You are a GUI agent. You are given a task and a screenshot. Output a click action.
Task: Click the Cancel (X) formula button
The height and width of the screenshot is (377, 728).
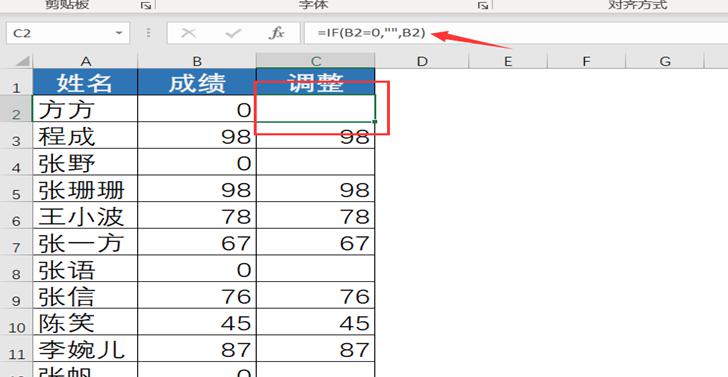(x=188, y=33)
